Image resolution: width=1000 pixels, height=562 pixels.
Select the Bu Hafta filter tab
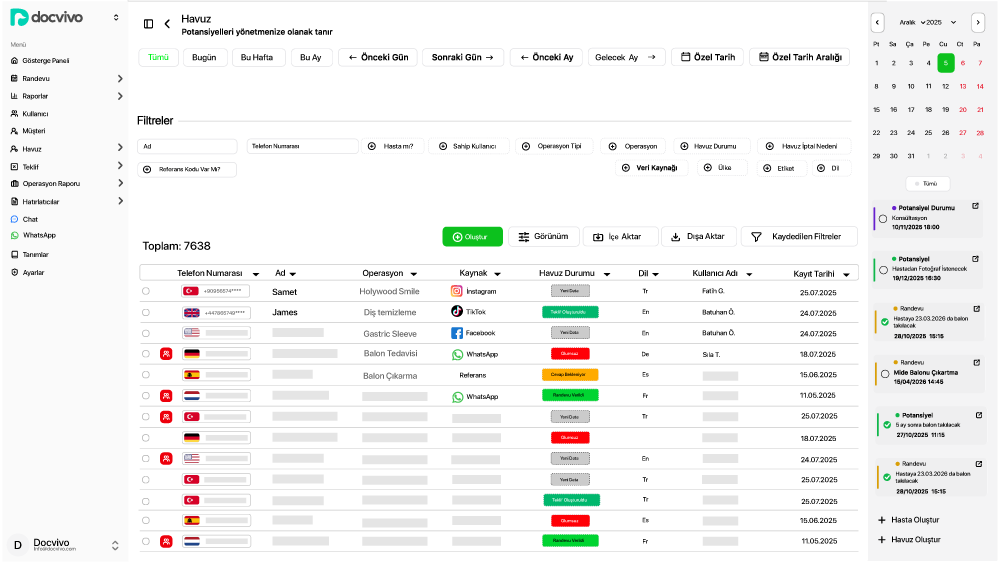tap(258, 57)
